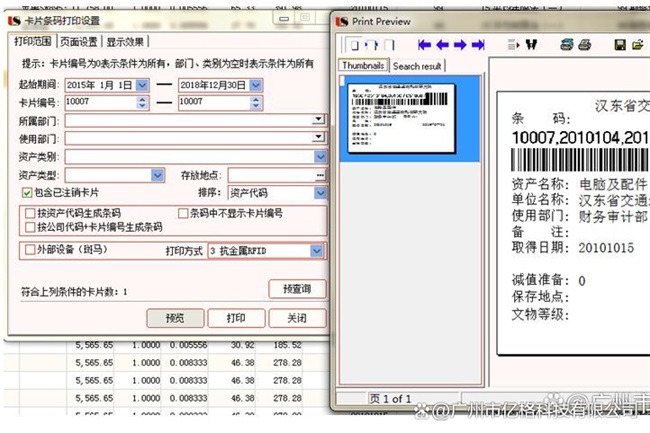Click the 预览 button
Screen dimensions: 650x433
(174, 318)
